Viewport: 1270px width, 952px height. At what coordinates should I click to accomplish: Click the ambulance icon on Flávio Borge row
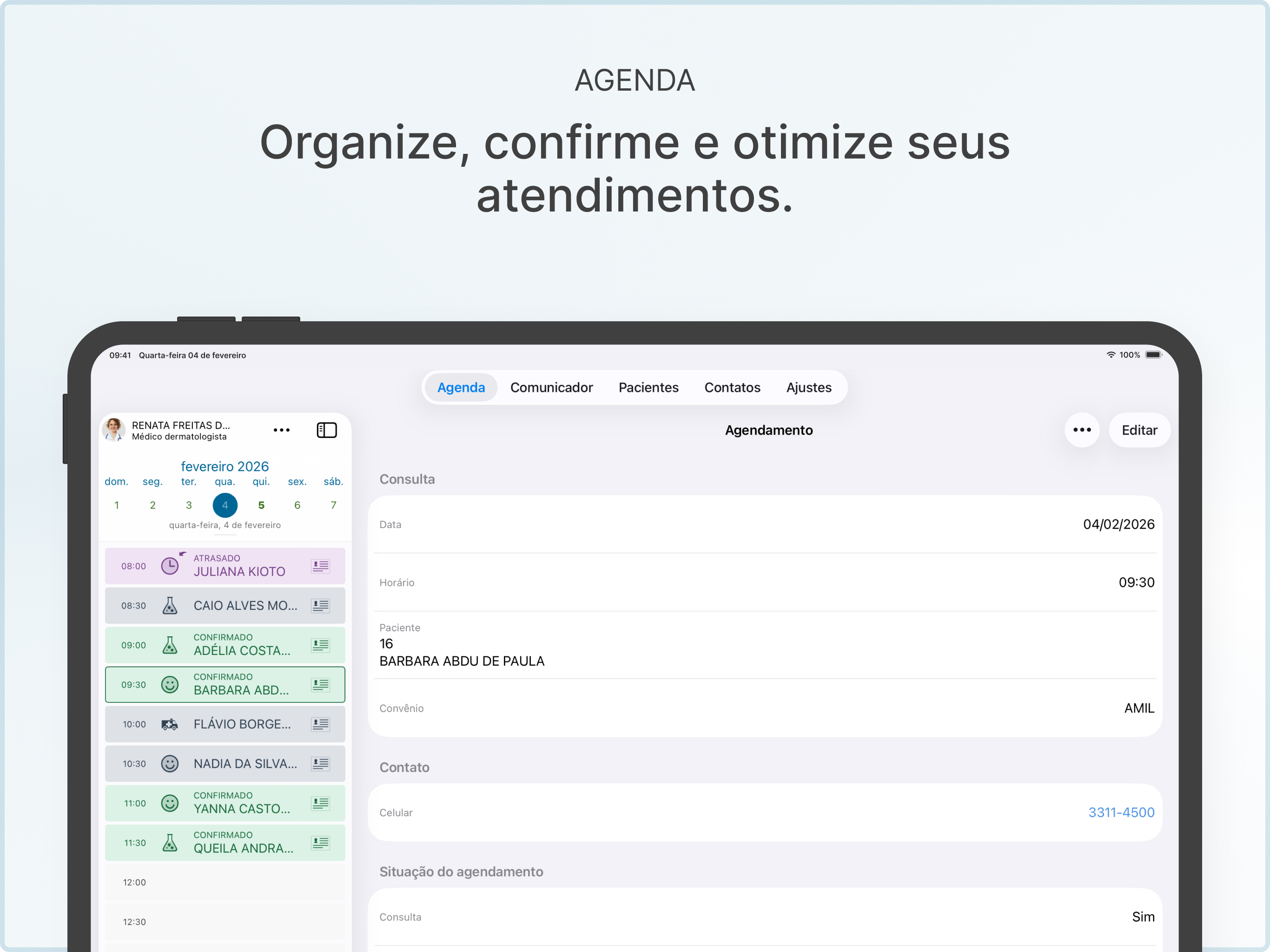[170, 725]
